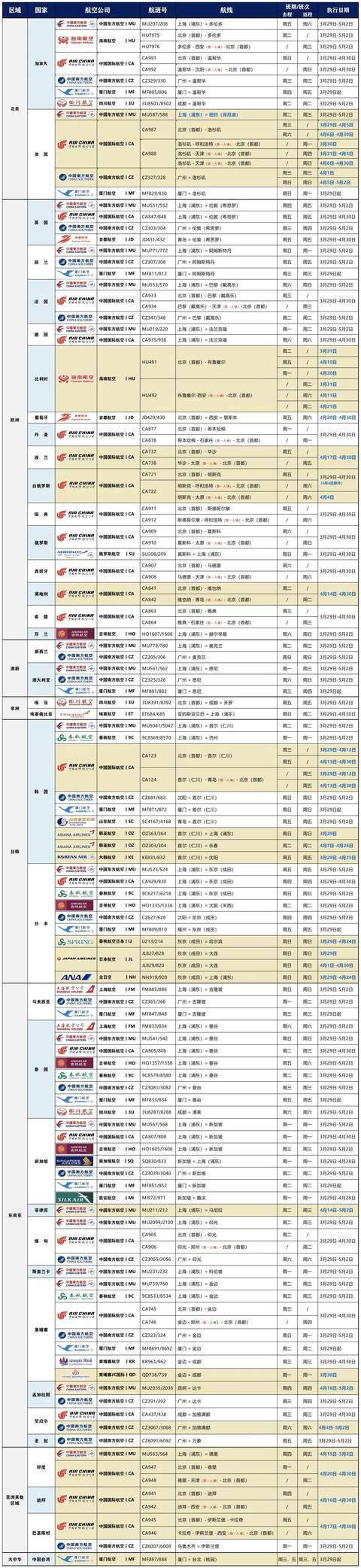Screen dimensions: 361x1568
Task: Click the 日韩 region cell
Action: tap(14, 851)
